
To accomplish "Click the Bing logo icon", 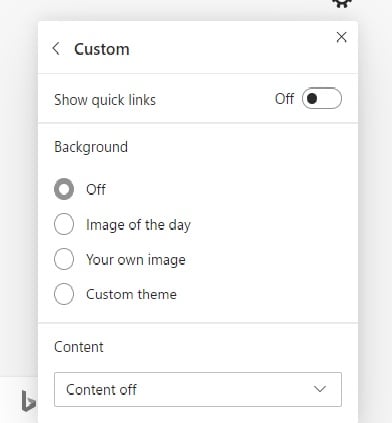I will coord(28,401).
